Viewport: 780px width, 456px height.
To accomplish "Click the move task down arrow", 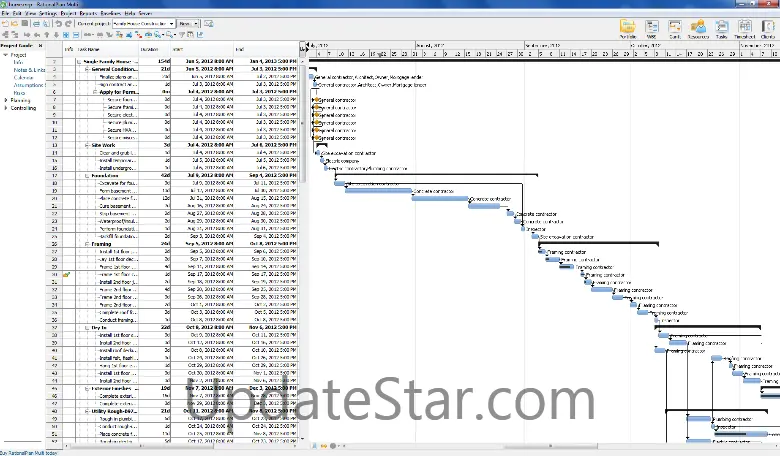I will tap(56, 35).
